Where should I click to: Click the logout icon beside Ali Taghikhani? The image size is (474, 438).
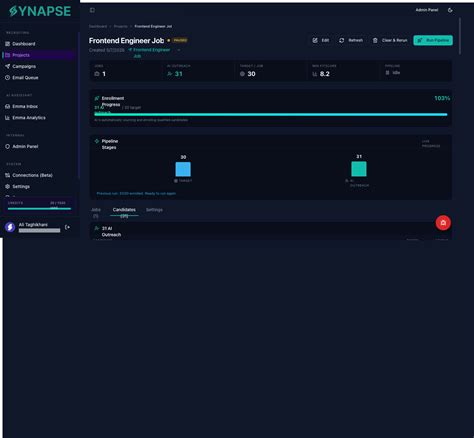(67, 227)
